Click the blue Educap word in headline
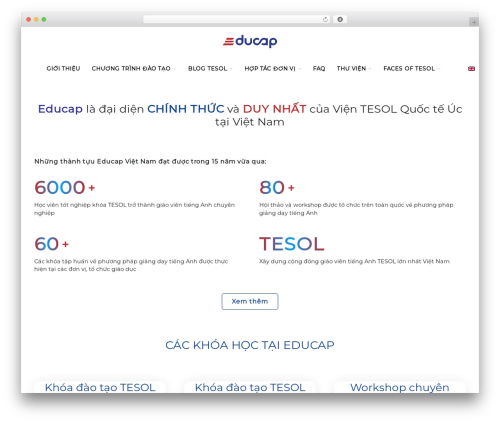This screenshot has width=500, height=423. pos(60,109)
